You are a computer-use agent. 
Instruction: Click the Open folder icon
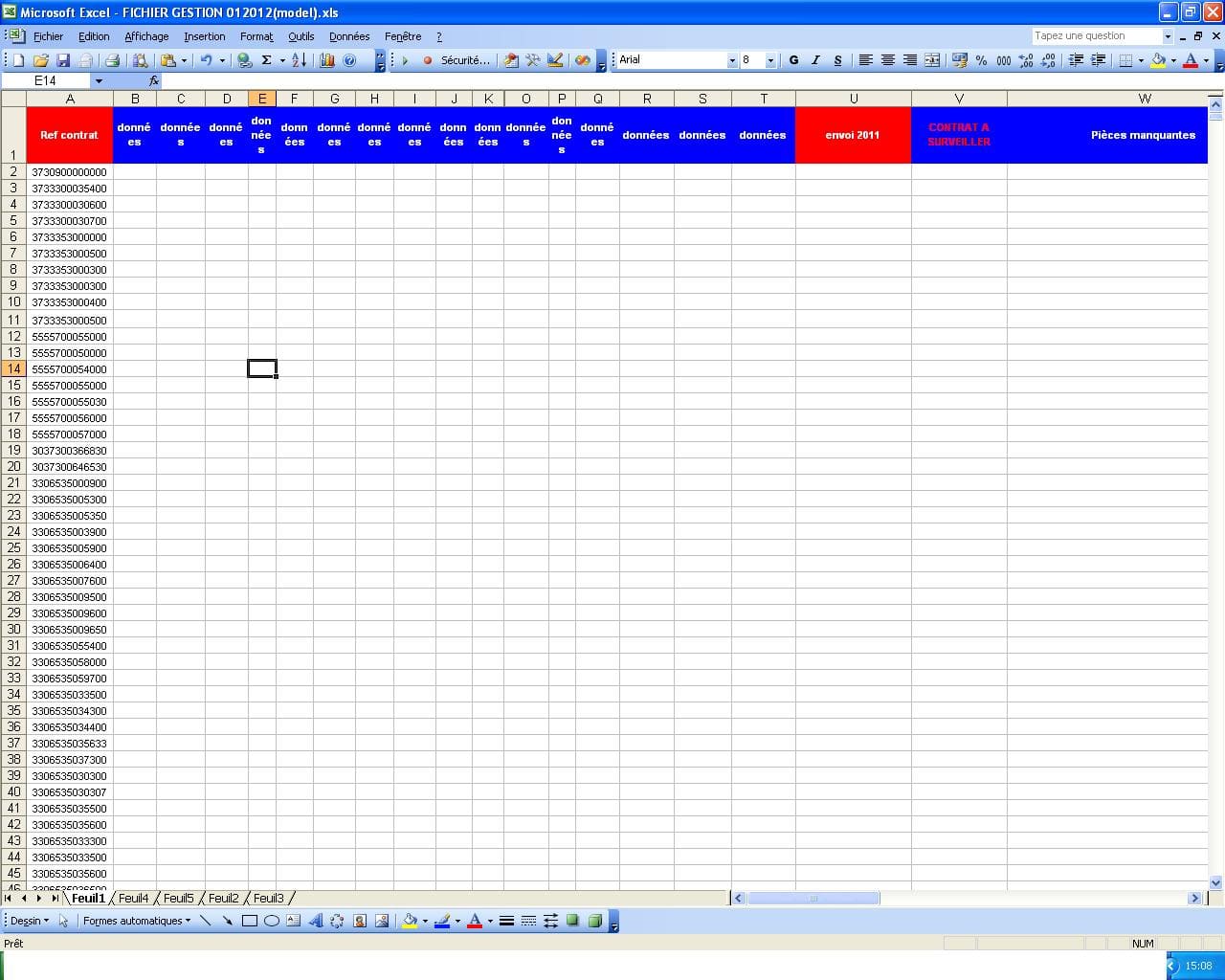[x=41, y=60]
